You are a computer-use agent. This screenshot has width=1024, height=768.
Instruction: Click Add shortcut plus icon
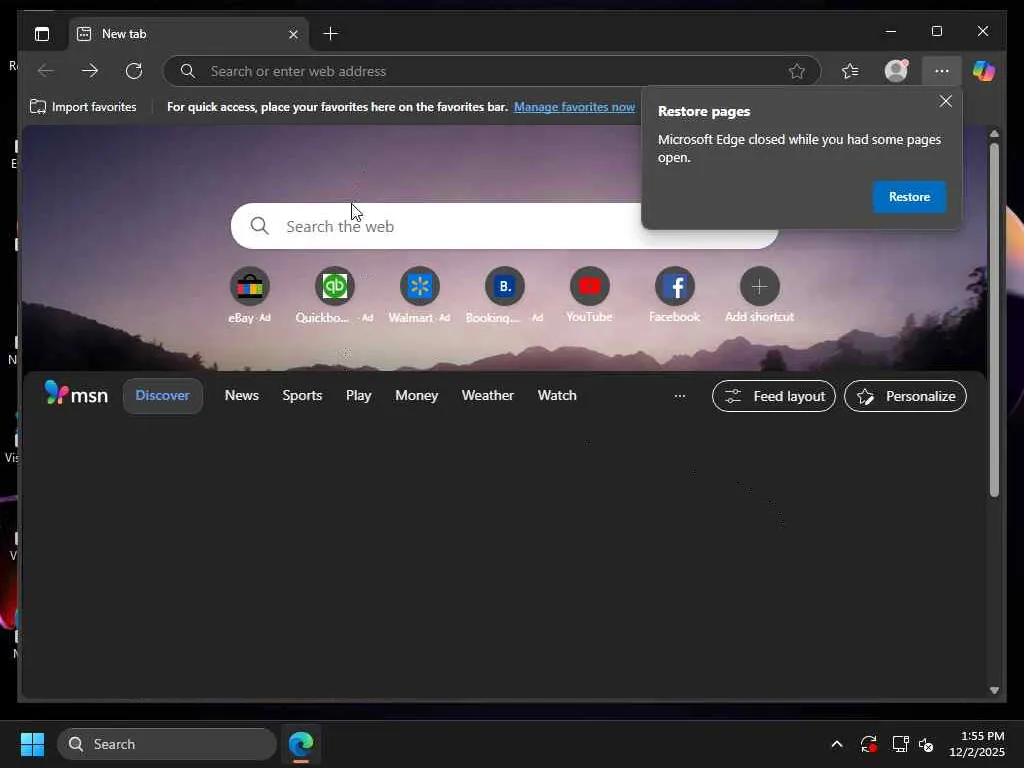click(x=759, y=286)
